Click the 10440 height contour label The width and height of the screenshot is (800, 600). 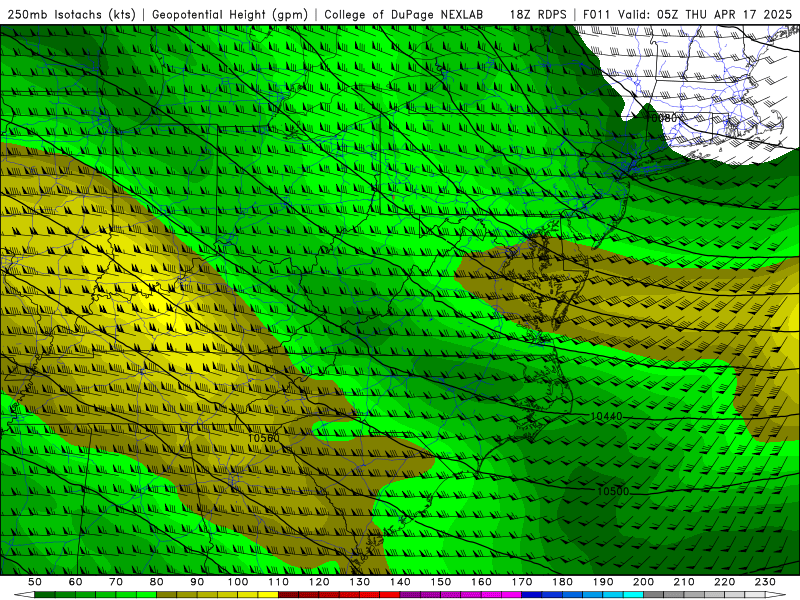606,416
